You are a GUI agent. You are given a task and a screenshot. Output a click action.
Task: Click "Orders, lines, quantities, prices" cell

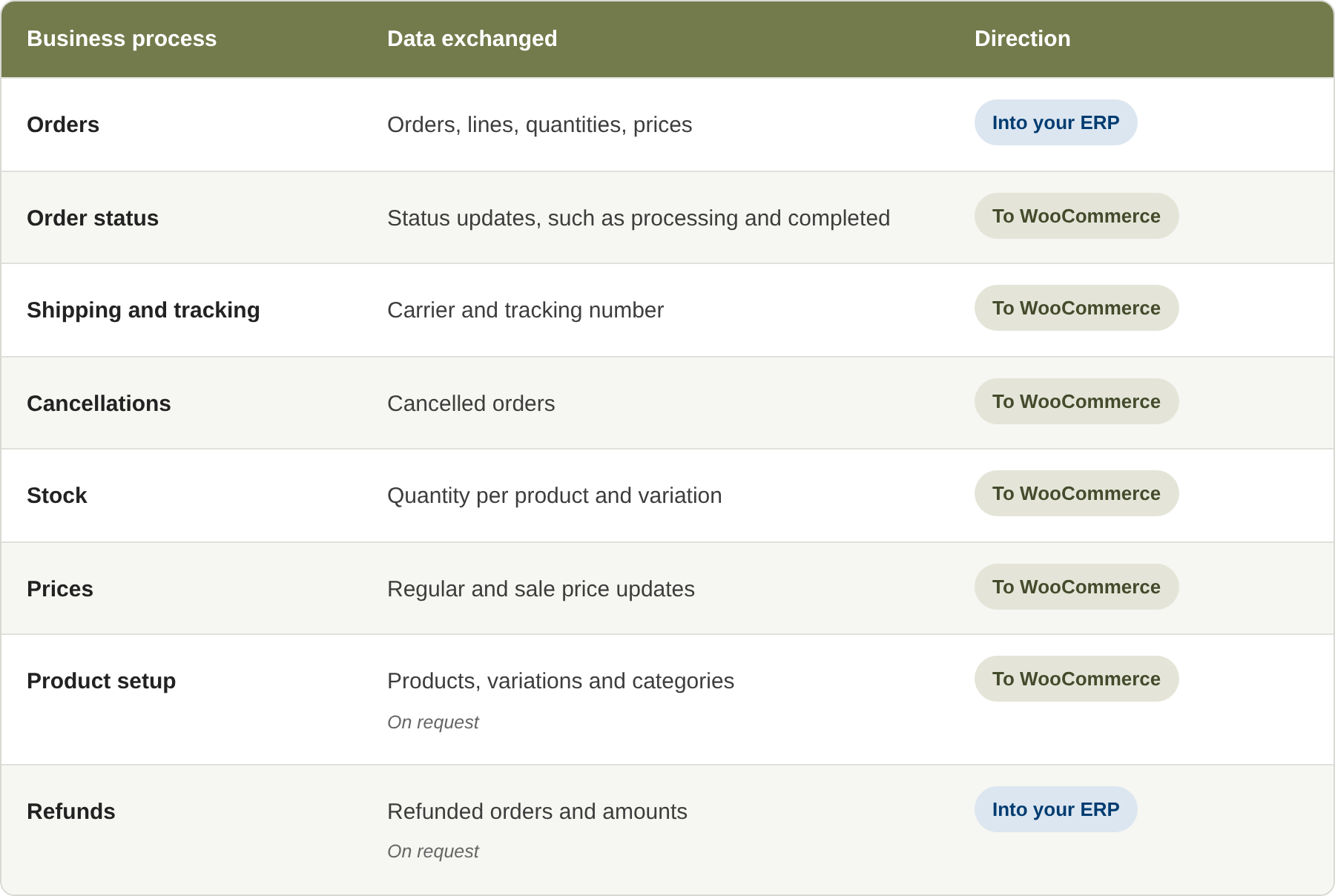click(x=540, y=125)
